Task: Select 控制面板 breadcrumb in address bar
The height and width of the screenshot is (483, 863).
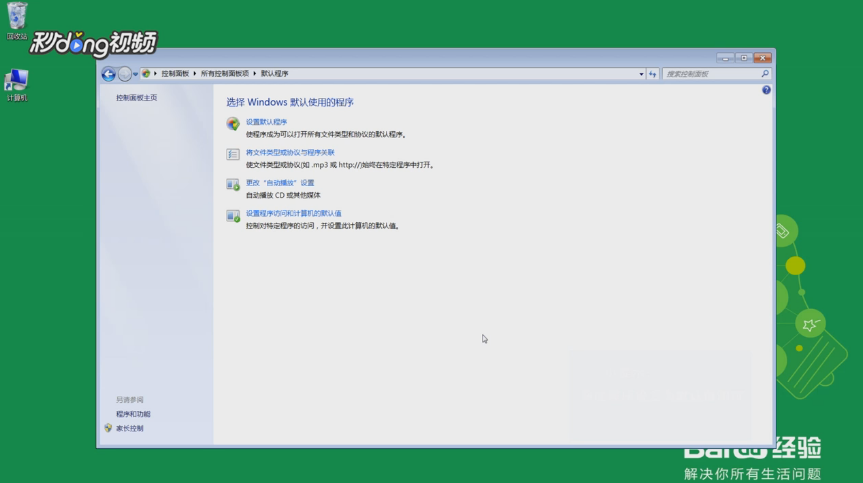Action: (175, 74)
